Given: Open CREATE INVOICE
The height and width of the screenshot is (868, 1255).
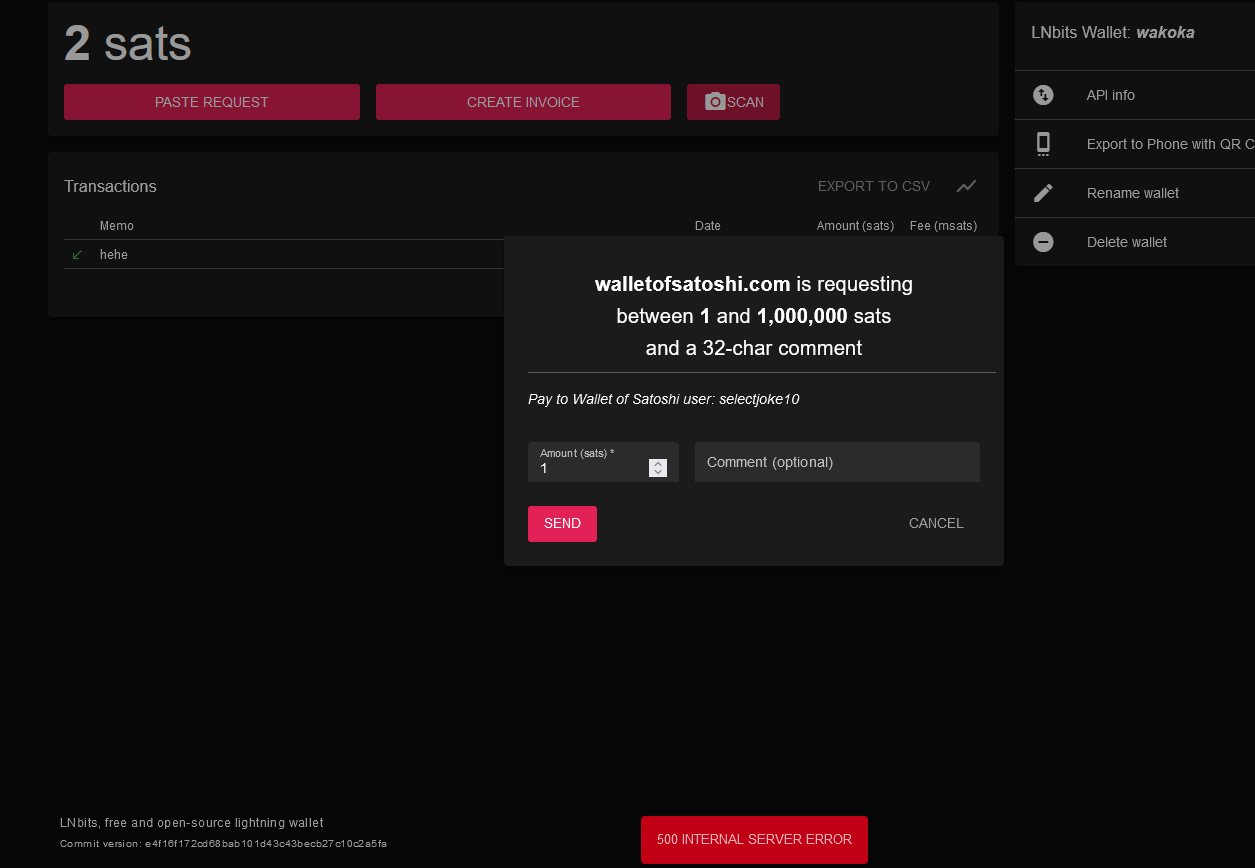Looking at the screenshot, I should [x=523, y=101].
